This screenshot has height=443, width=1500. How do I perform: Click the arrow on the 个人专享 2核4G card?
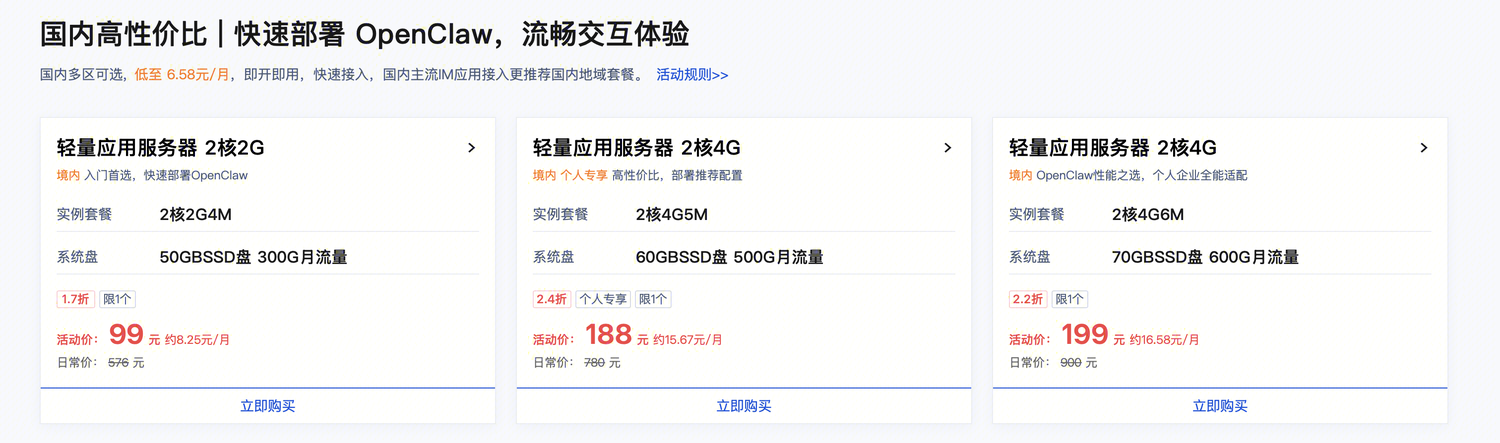click(x=947, y=148)
